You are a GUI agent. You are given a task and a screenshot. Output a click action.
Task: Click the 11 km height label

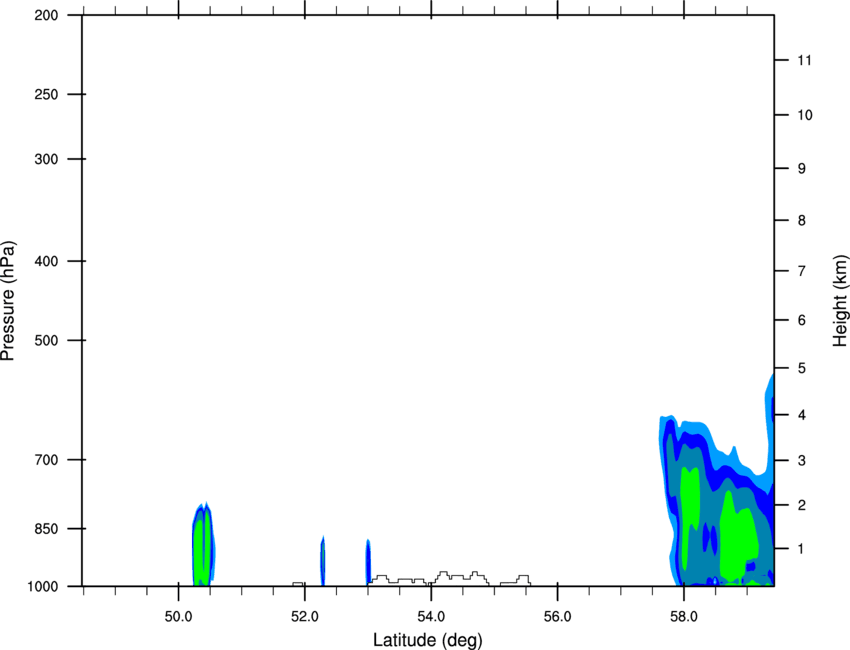(x=804, y=60)
